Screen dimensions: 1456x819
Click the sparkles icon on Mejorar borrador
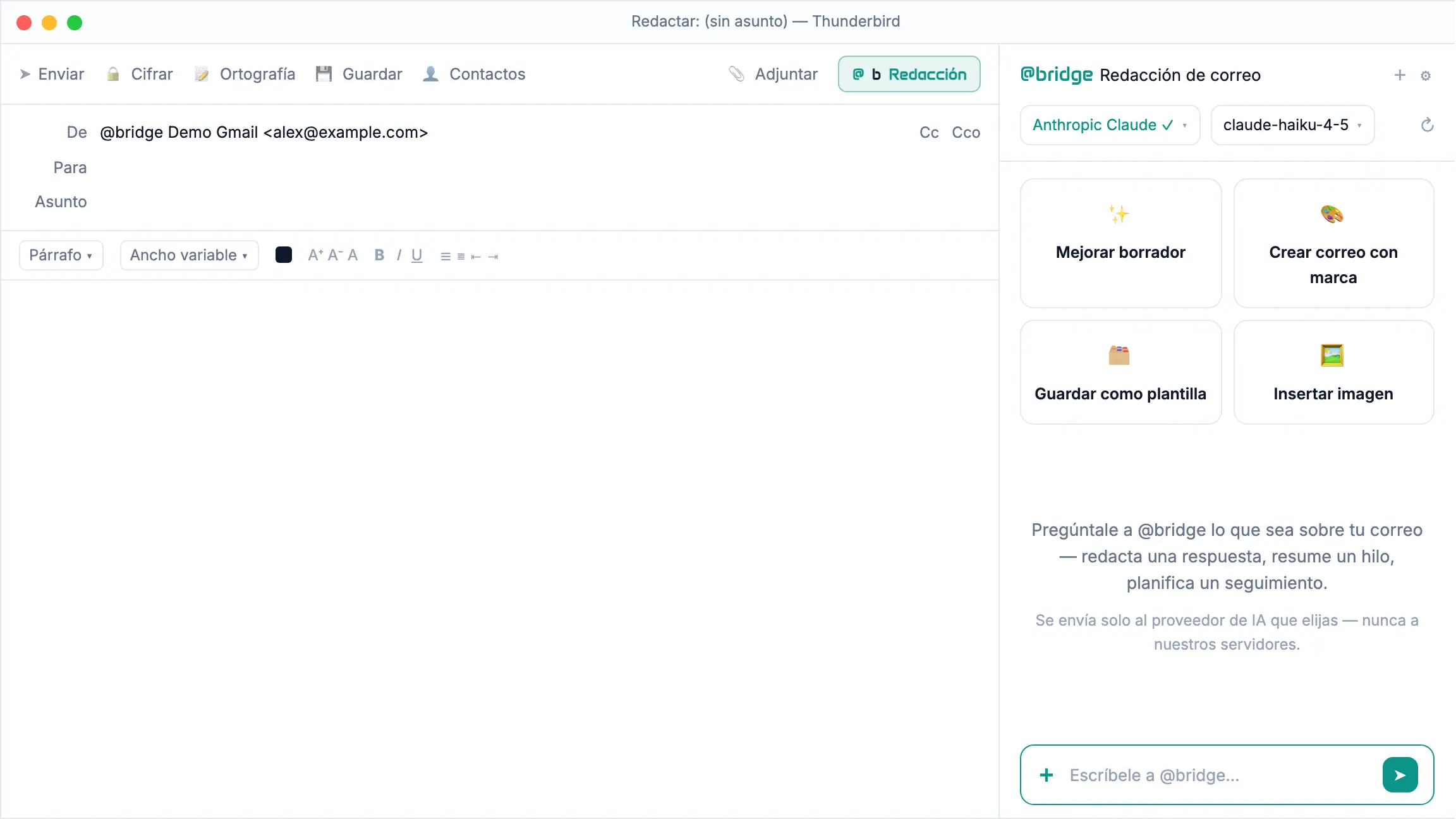tap(1119, 214)
